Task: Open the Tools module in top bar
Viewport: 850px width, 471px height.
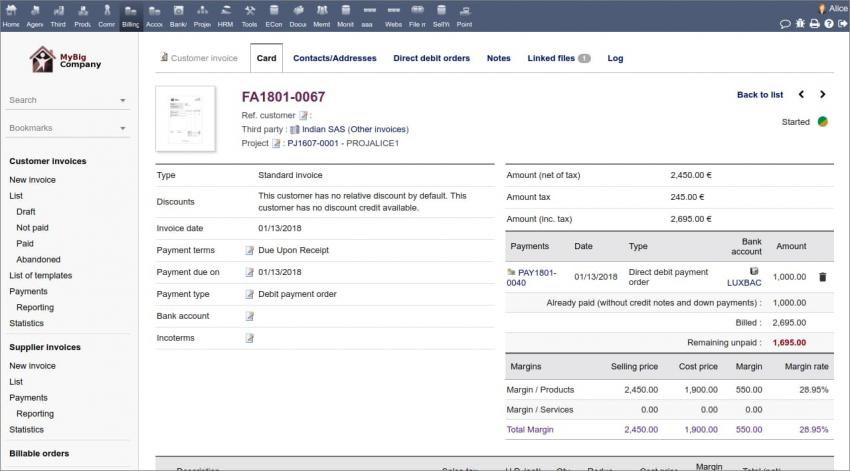Action: (x=249, y=15)
